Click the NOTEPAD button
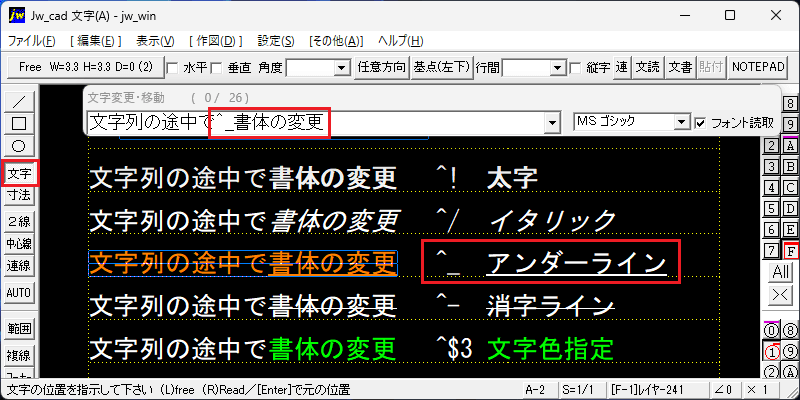 coord(758,67)
